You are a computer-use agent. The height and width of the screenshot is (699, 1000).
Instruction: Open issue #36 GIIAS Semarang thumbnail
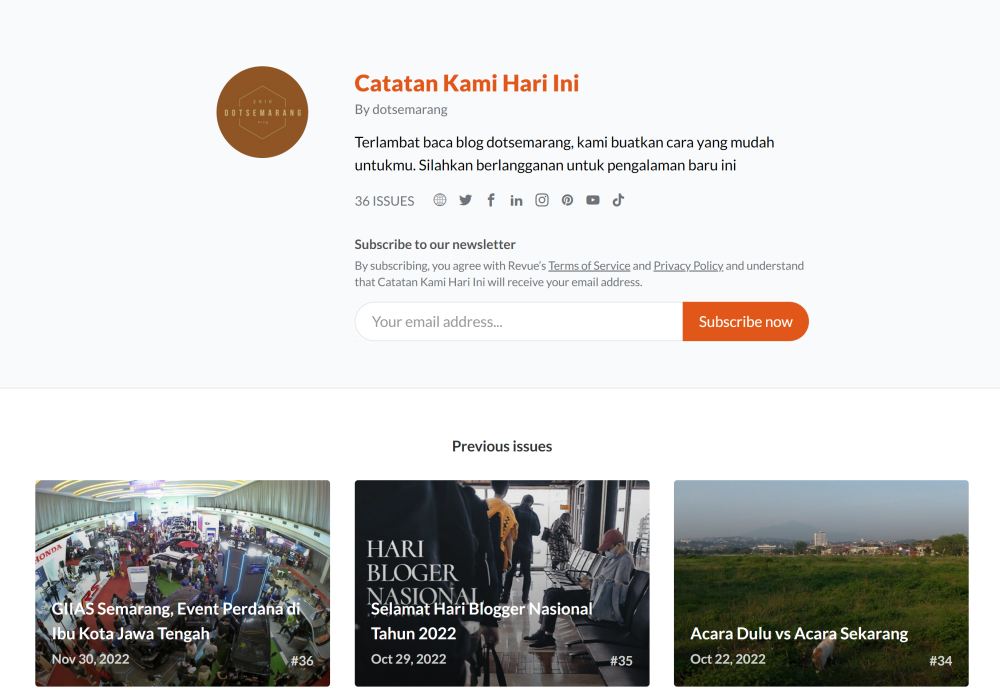(182, 583)
